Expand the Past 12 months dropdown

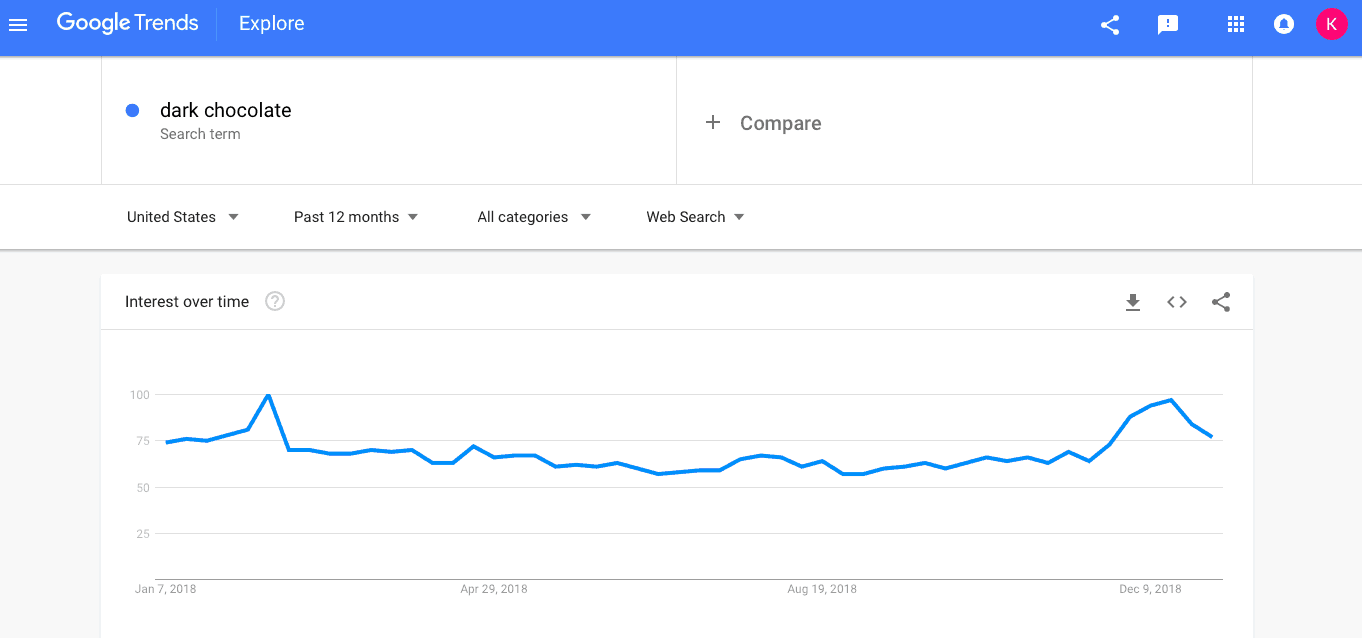(x=356, y=217)
